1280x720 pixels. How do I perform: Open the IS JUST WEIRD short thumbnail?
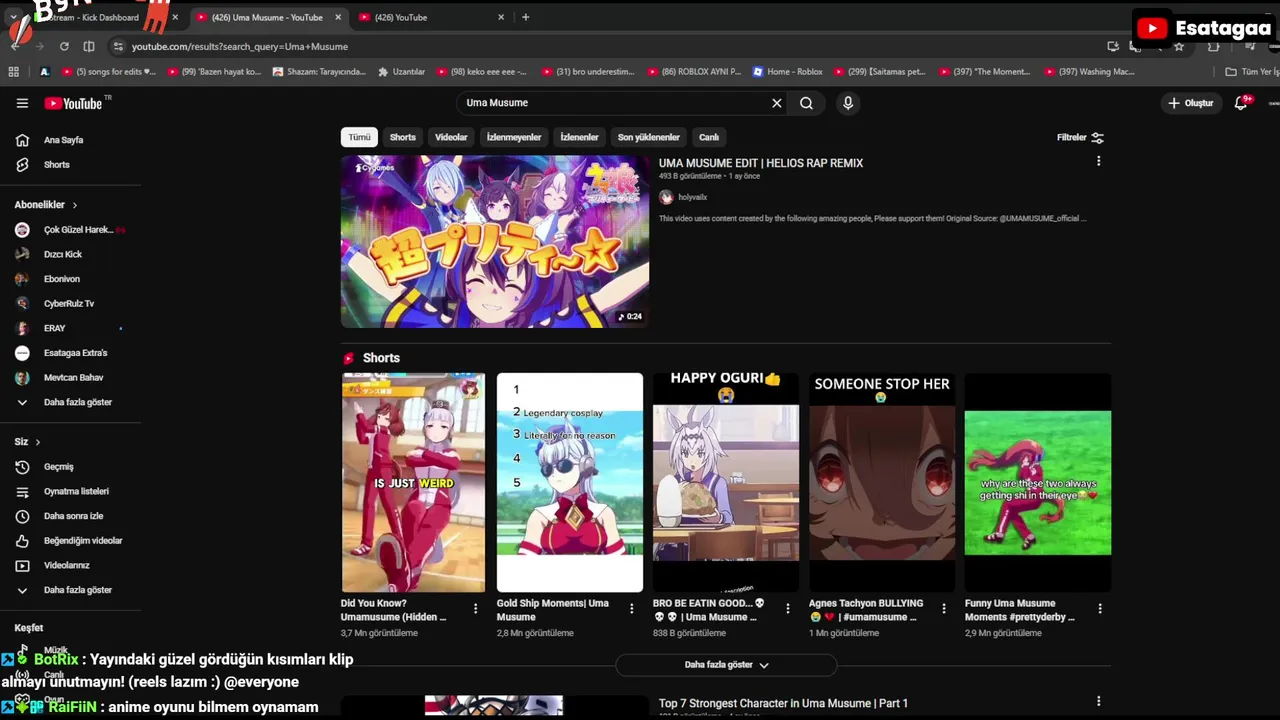pos(413,482)
